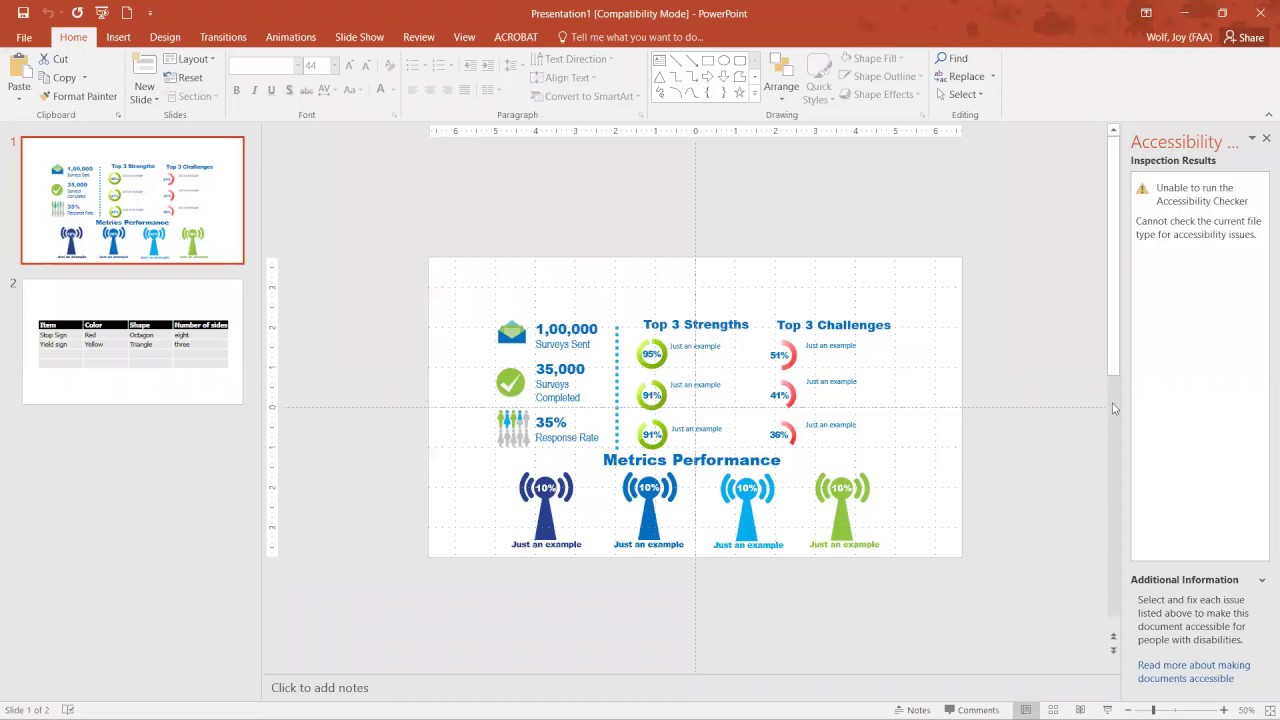
Task: Open the Replace dropdown arrow
Action: coord(993,77)
